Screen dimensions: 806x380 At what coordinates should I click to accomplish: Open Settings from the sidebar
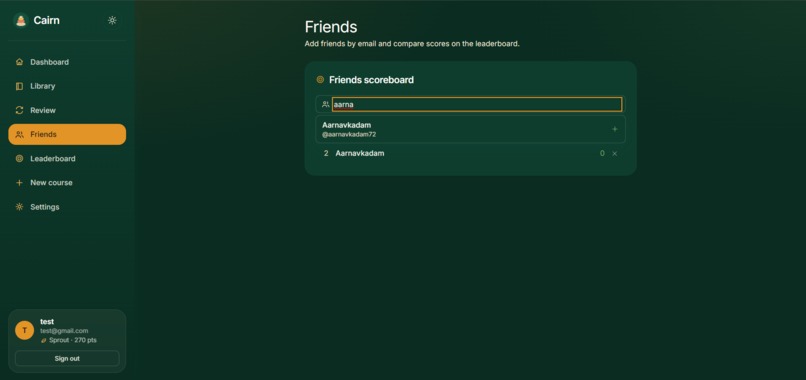click(x=67, y=207)
